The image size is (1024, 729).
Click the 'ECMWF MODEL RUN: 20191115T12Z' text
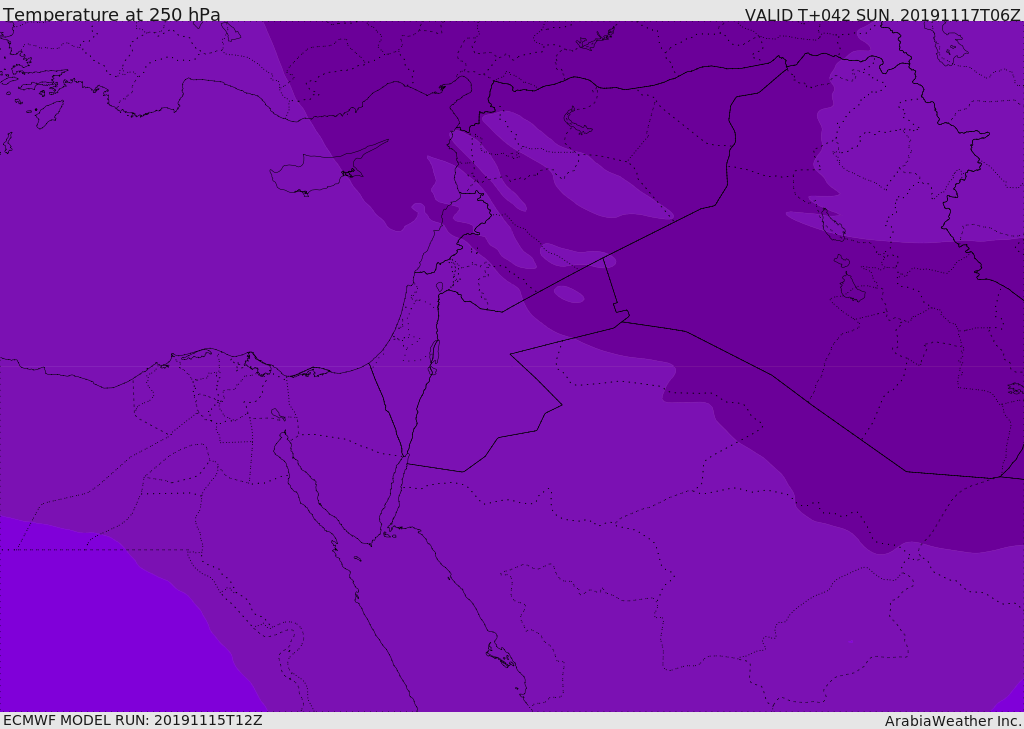point(133,721)
